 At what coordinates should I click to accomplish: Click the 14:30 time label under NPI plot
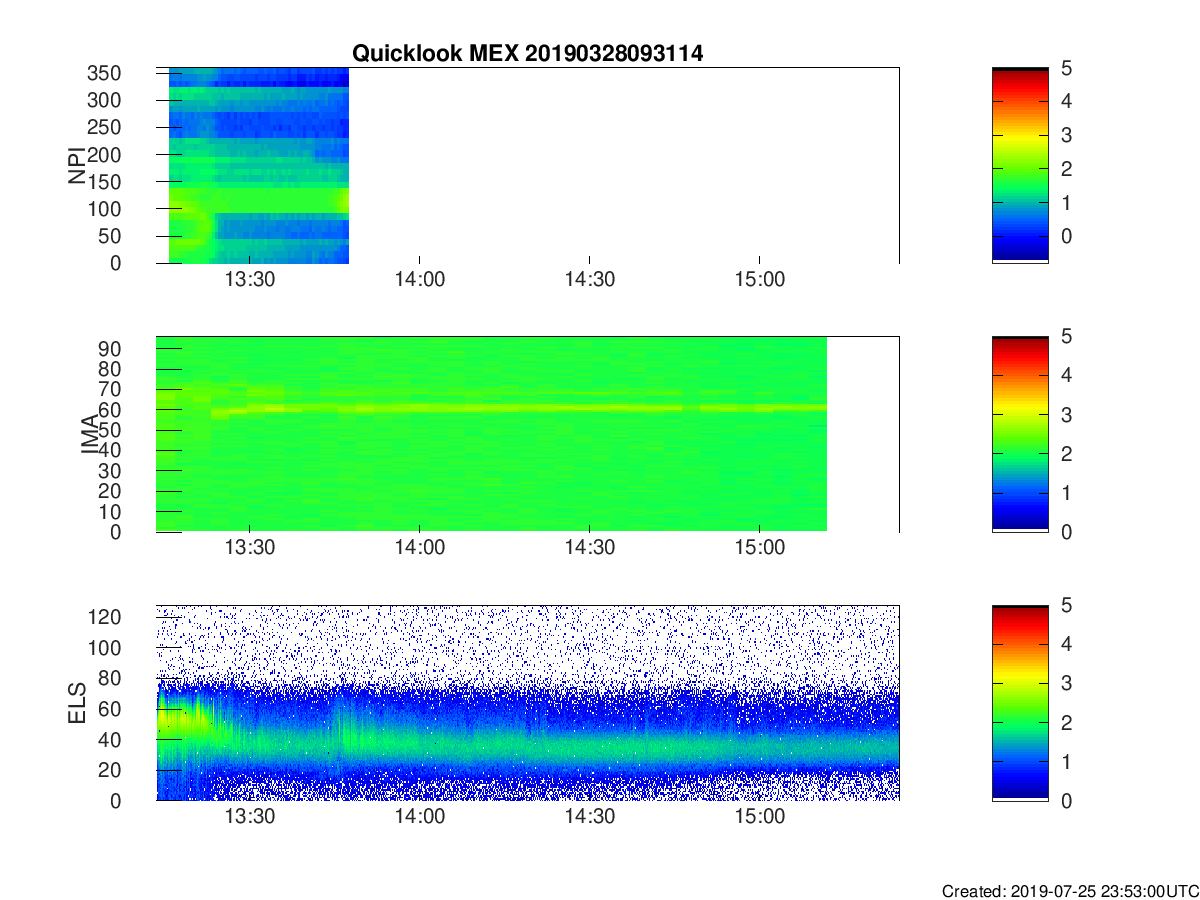(x=589, y=279)
